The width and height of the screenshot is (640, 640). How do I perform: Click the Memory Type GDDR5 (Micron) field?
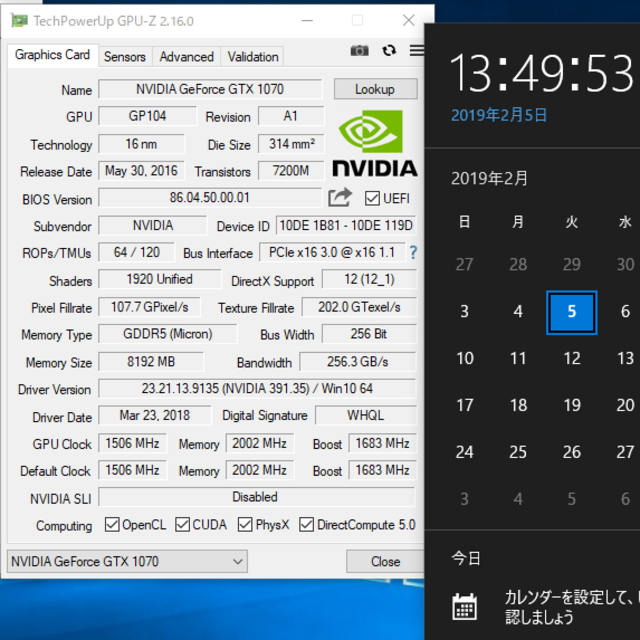click(168, 334)
